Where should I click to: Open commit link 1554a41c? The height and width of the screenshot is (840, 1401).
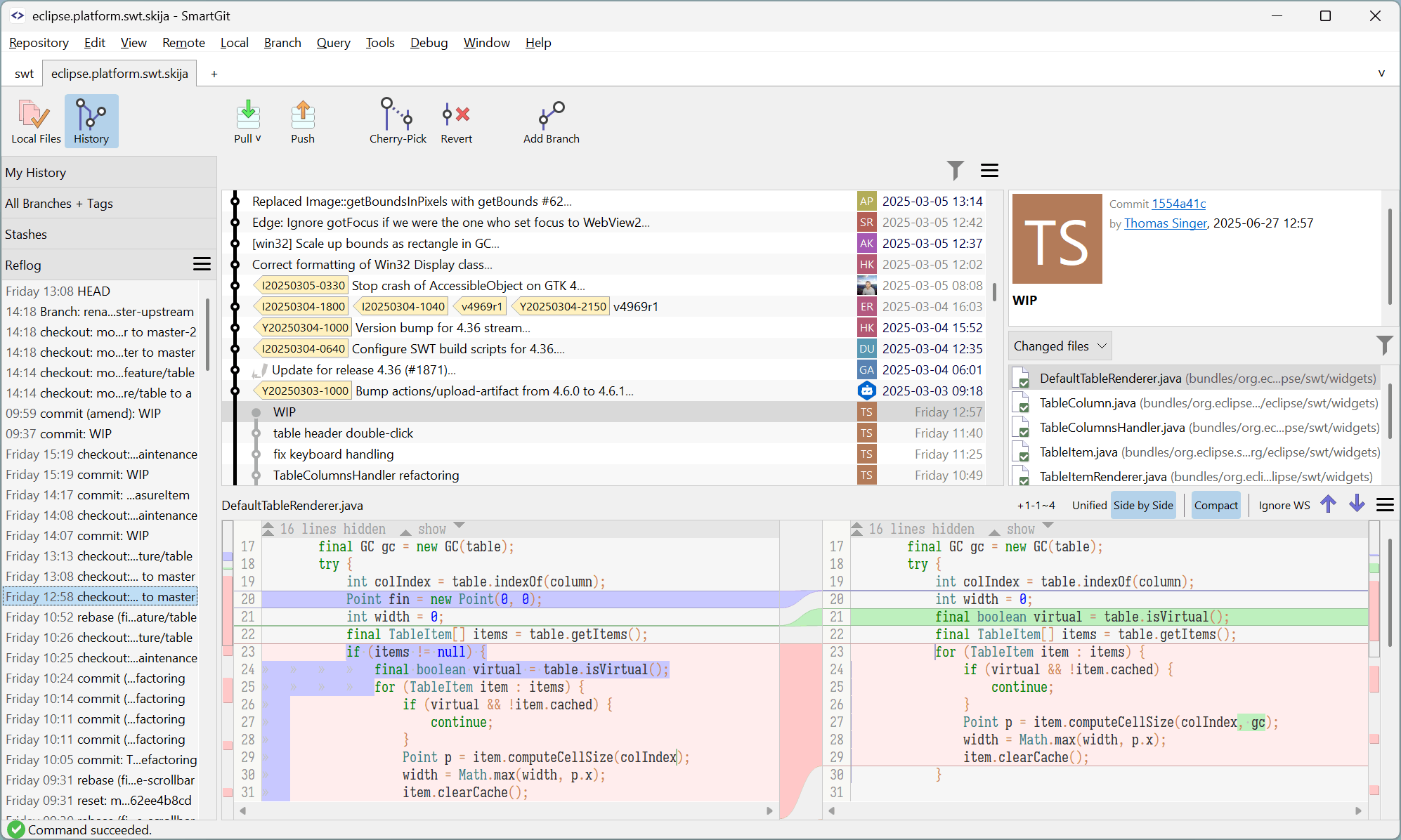pos(1179,204)
